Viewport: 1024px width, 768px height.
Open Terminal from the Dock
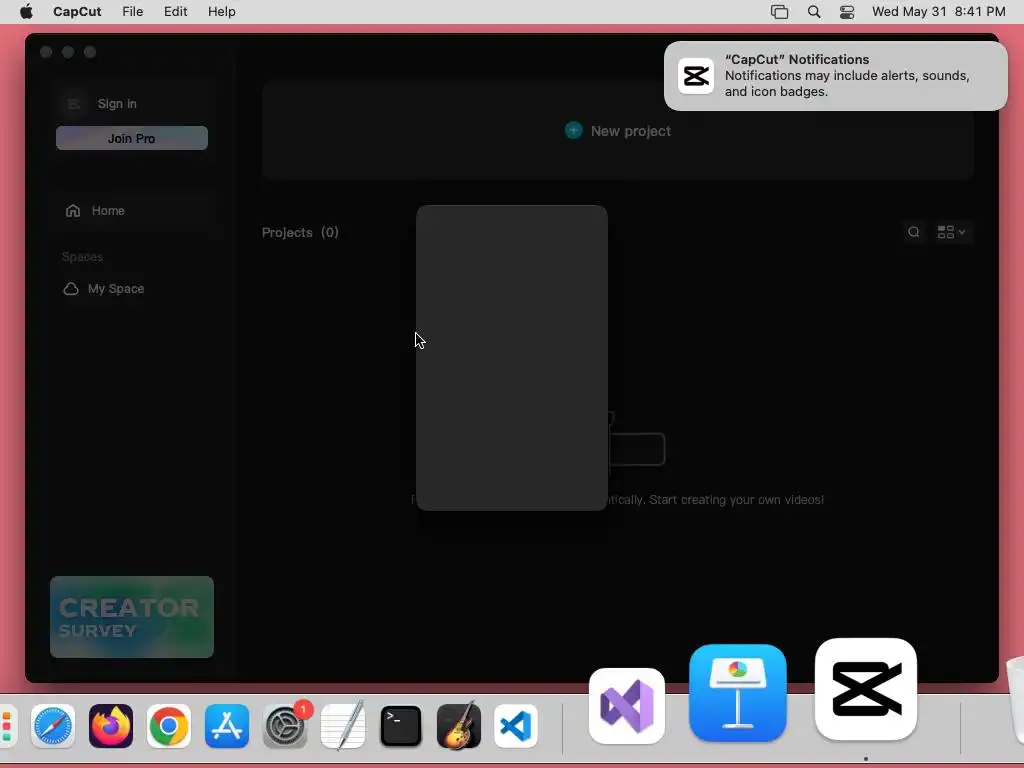coord(400,726)
